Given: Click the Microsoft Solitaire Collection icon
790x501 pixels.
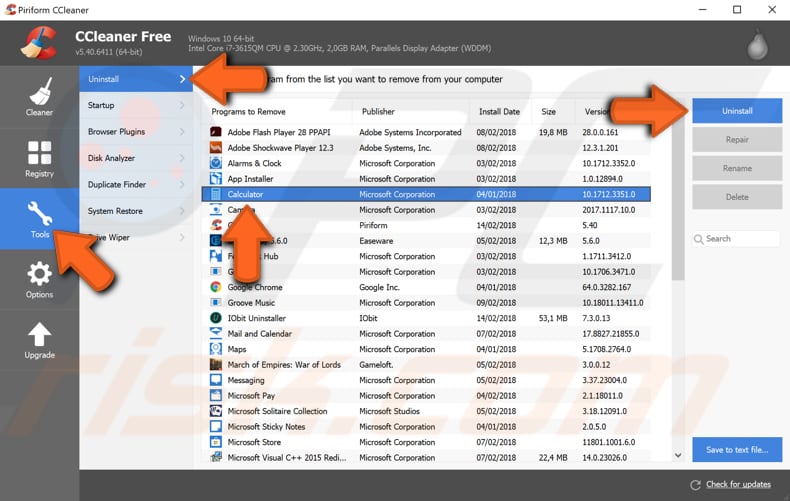Looking at the screenshot, I should pyautogui.click(x=216, y=411).
